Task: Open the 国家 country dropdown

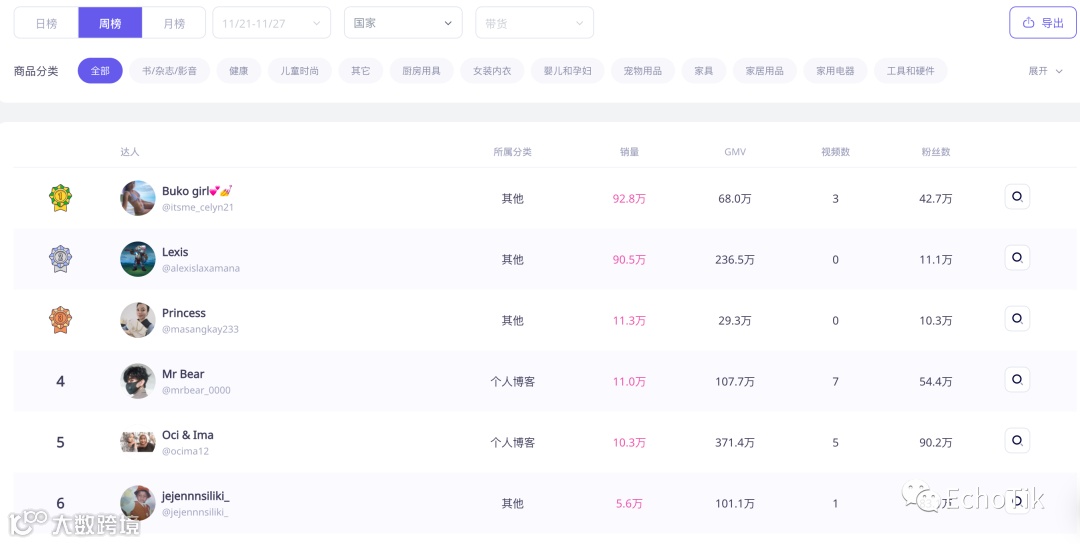Action: (403, 23)
